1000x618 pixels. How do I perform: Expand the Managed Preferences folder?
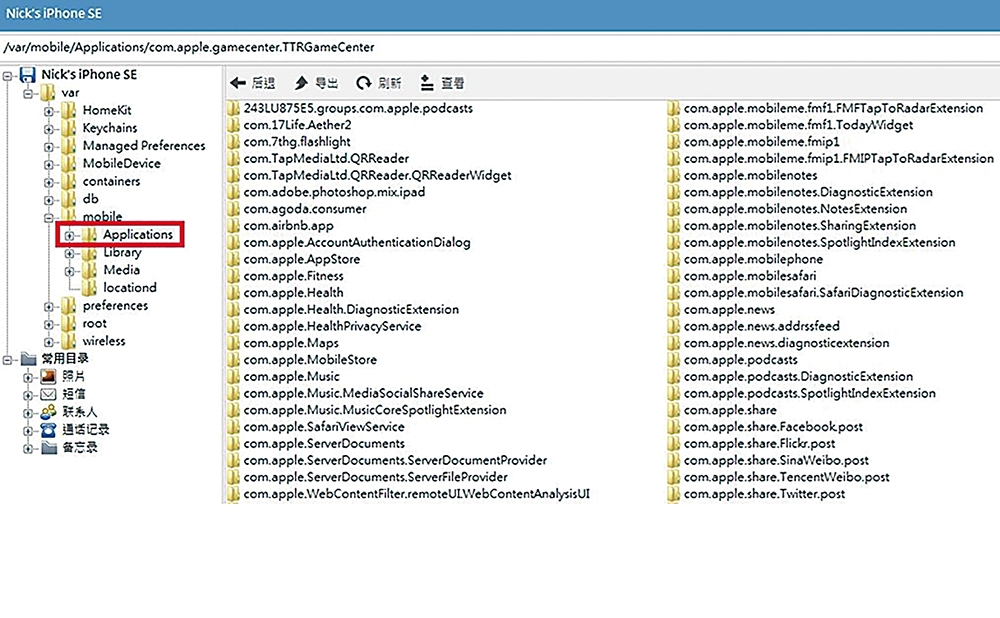click(x=48, y=147)
